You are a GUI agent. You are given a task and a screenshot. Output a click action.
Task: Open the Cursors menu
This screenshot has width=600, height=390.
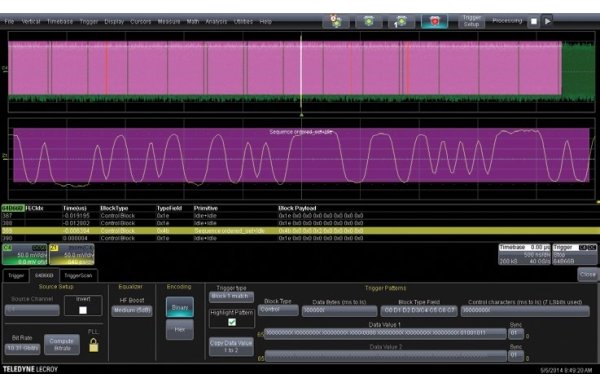[x=141, y=21]
